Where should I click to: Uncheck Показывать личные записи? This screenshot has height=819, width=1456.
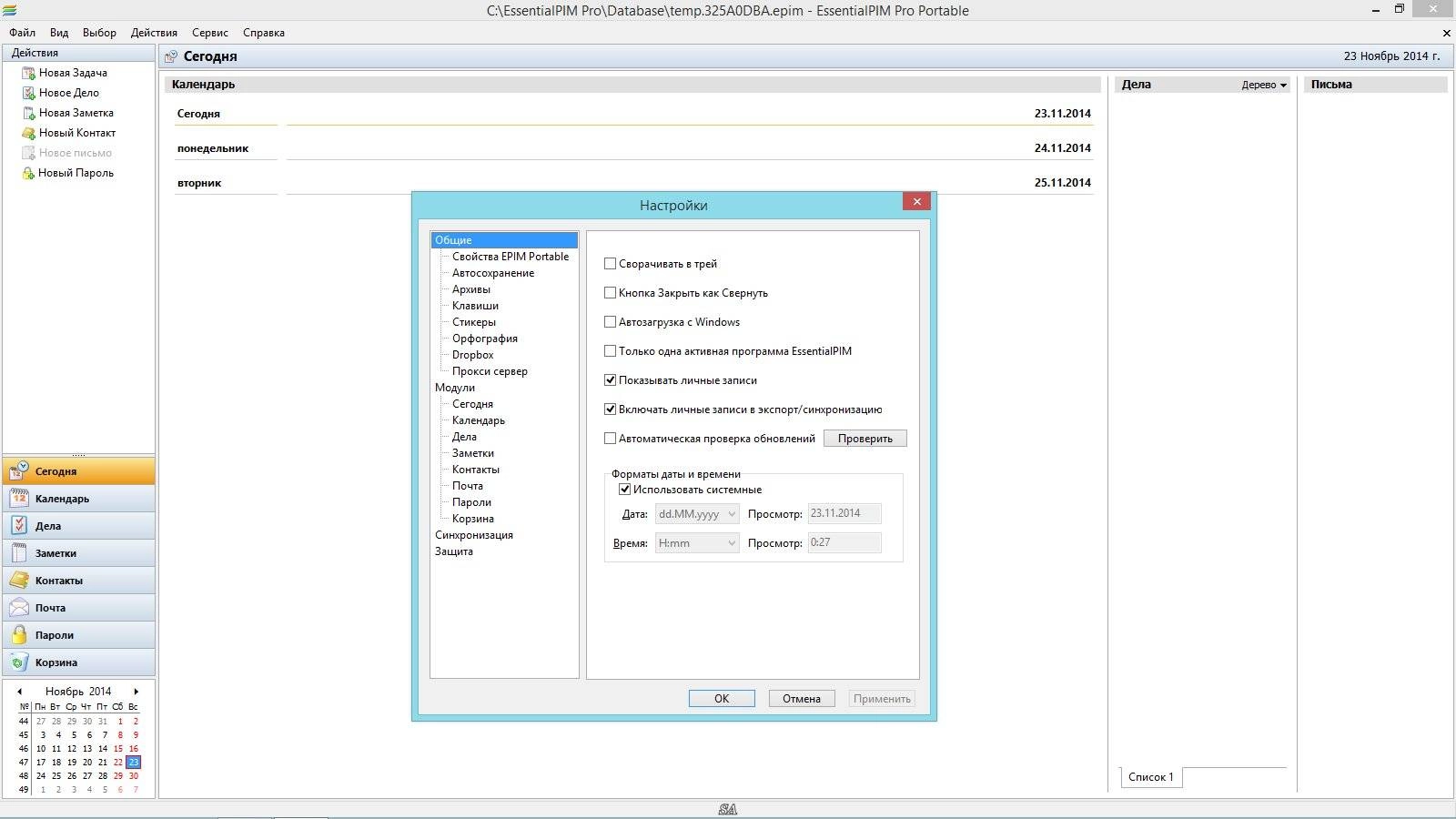[x=611, y=380]
